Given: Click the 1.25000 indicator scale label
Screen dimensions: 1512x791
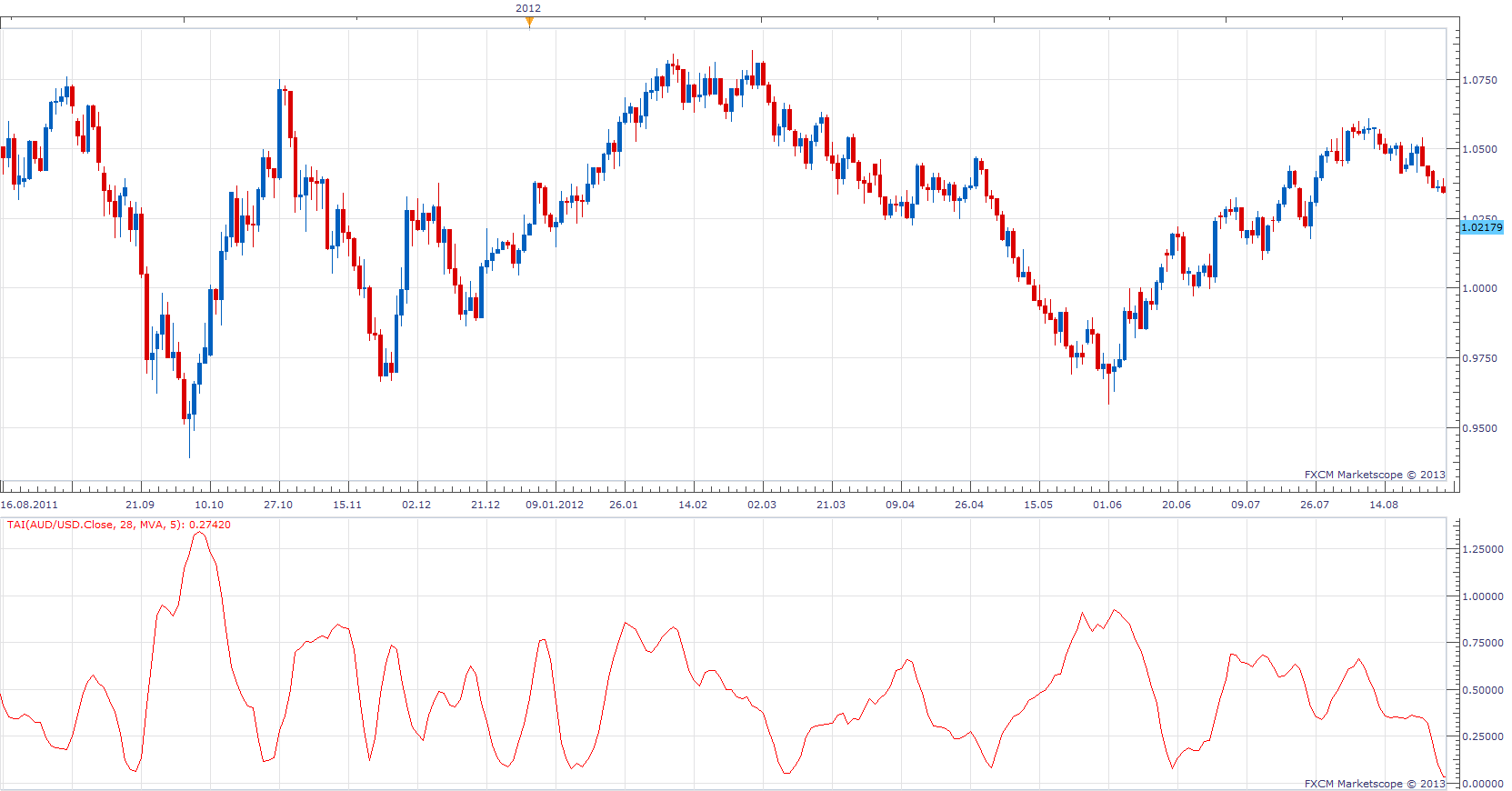Looking at the screenshot, I should tap(1482, 549).
